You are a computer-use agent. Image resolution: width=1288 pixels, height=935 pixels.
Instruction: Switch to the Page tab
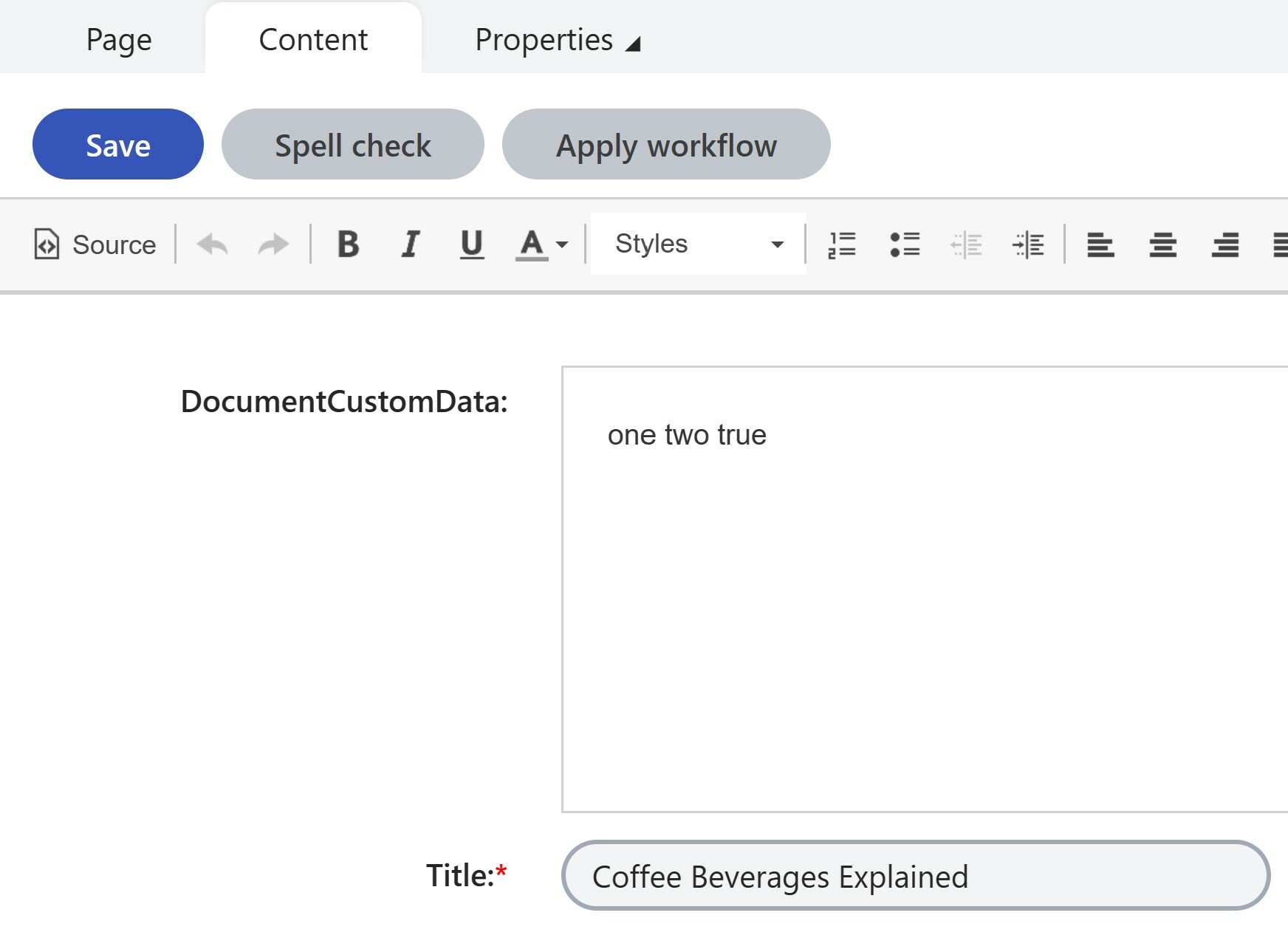[119, 40]
